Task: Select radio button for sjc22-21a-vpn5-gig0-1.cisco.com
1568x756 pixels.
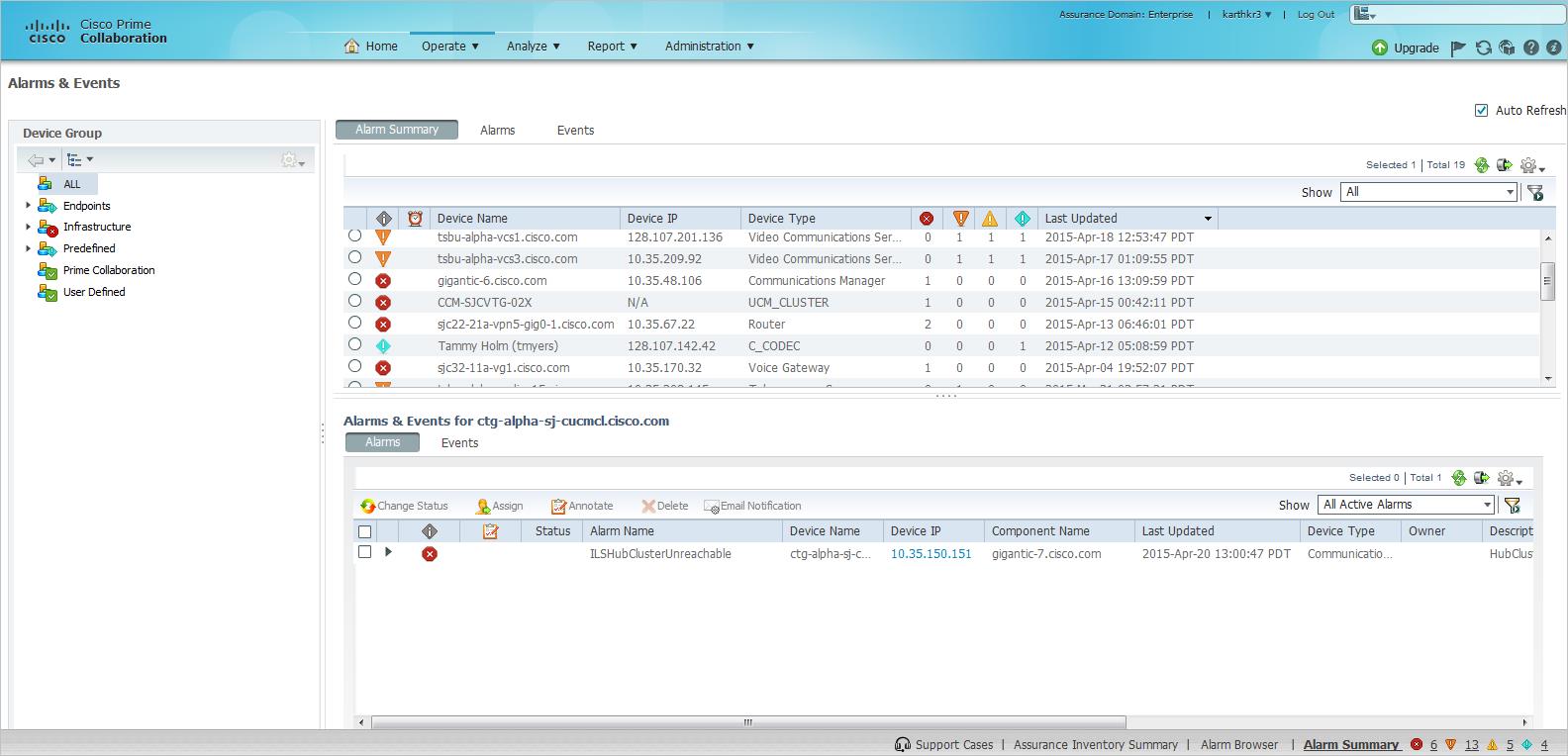Action: pyautogui.click(x=354, y=323)
